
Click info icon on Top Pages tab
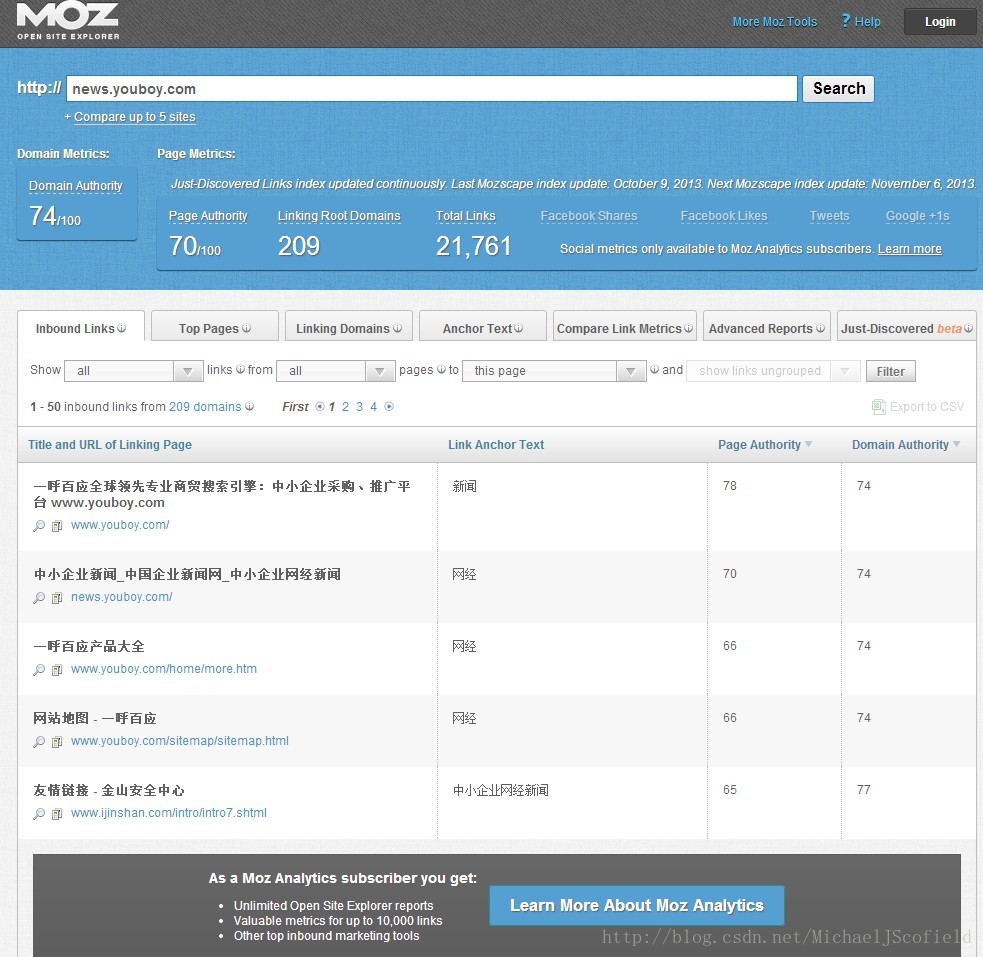point(246,328)
